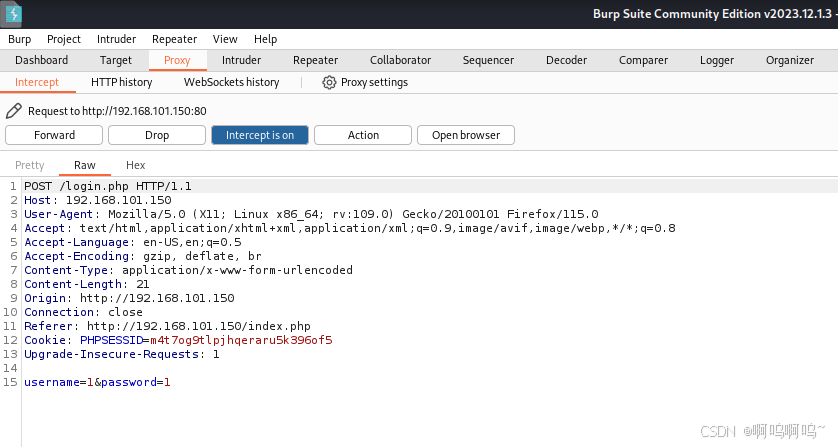Click the Proxy settings gear icon
The width and height of the screenshot is (838, 447).
[329, 82]
